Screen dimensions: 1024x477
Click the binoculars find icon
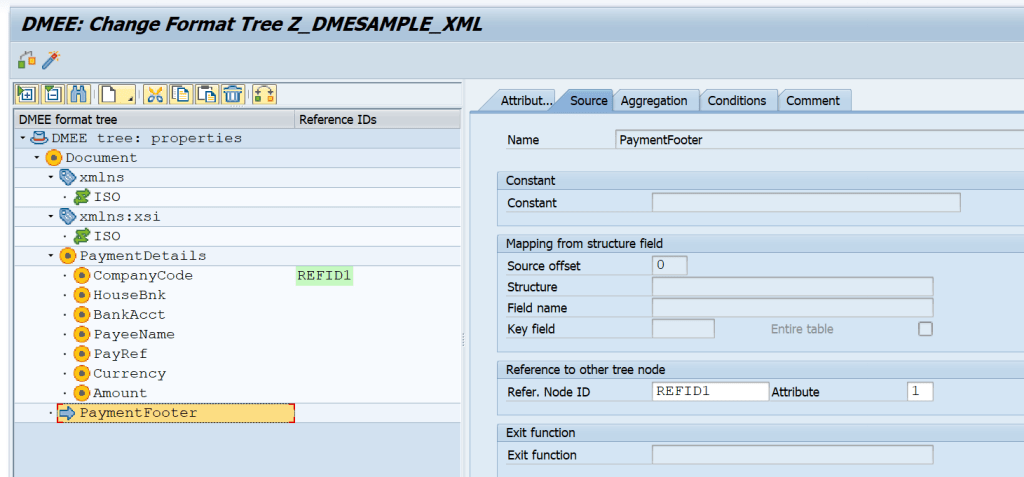coord(78,95)
